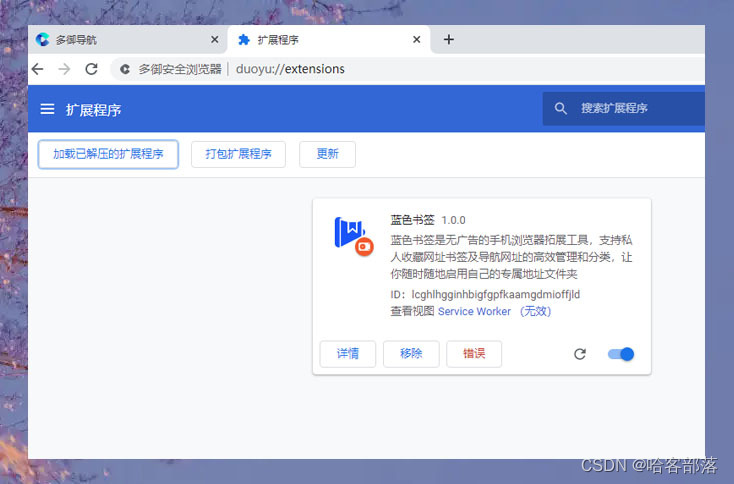The height and width of the screenshot is (484, 734).
Task: Toggle off the 蓝色书签 extension switch
Action: point(621,354)
